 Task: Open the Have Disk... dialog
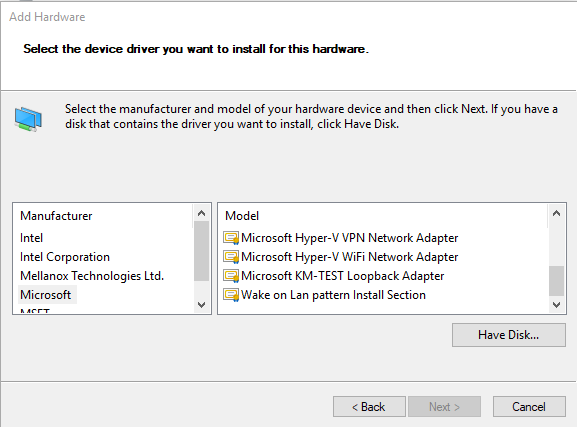click(509, 335)
